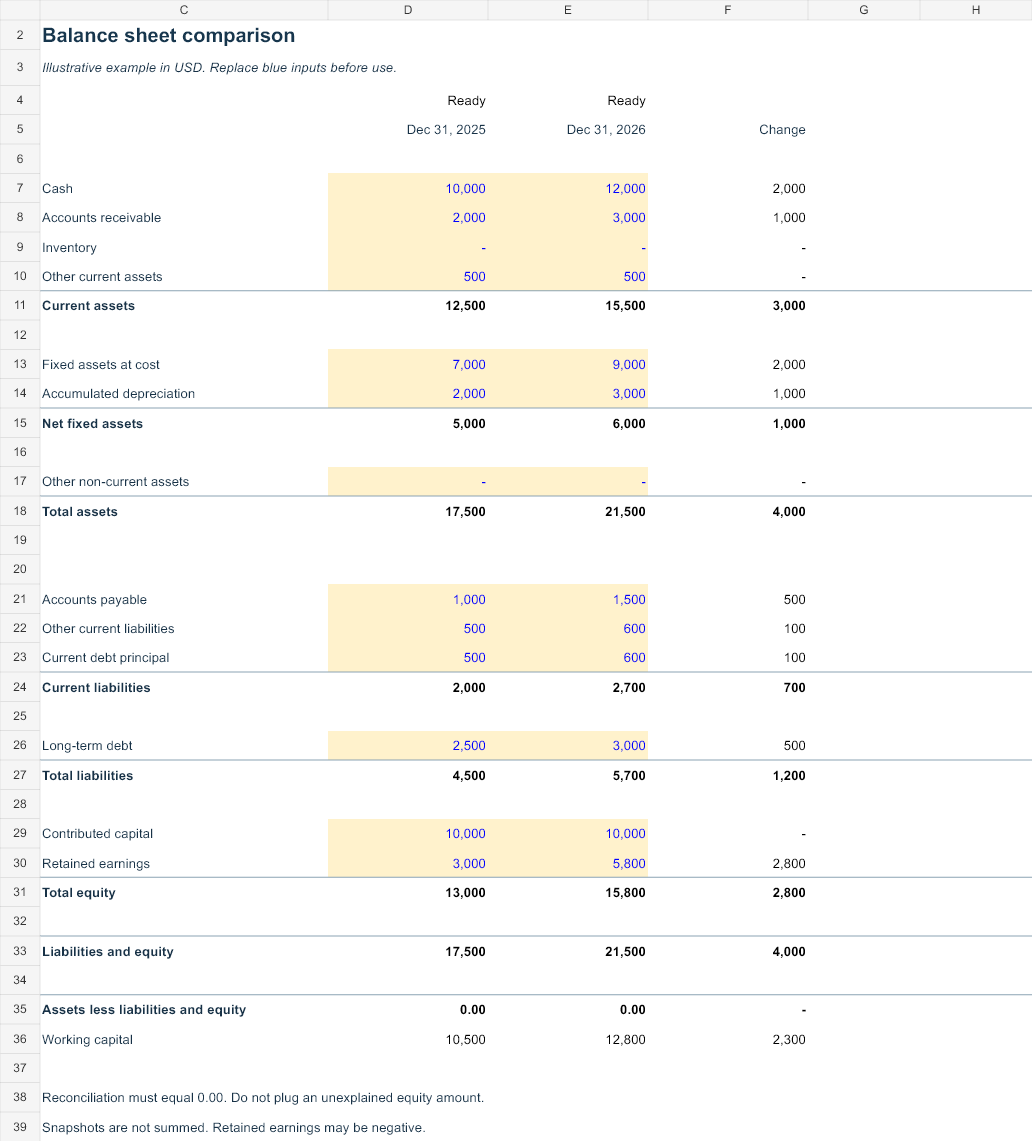The width and height of the screenshot is (1032, 1141).
Task: Select row 33 header
Action: pyautogui.click(x=20, y=951)
